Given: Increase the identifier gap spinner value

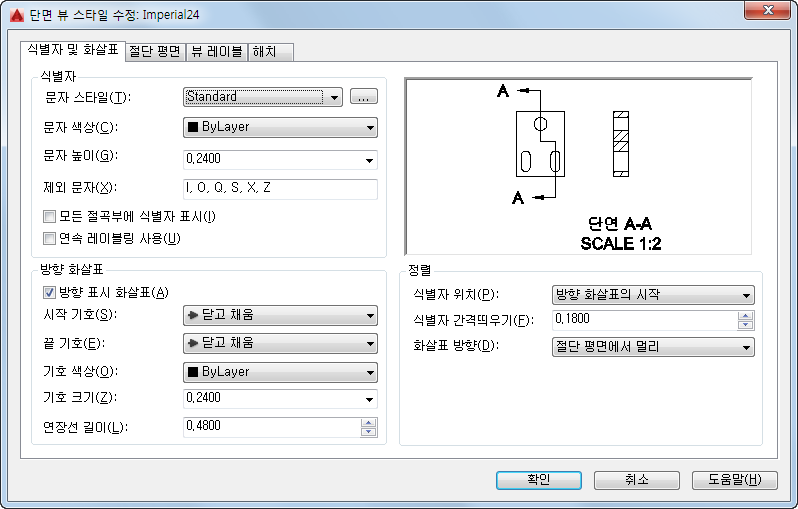Looking at the screenshot, I should (745, 315).
